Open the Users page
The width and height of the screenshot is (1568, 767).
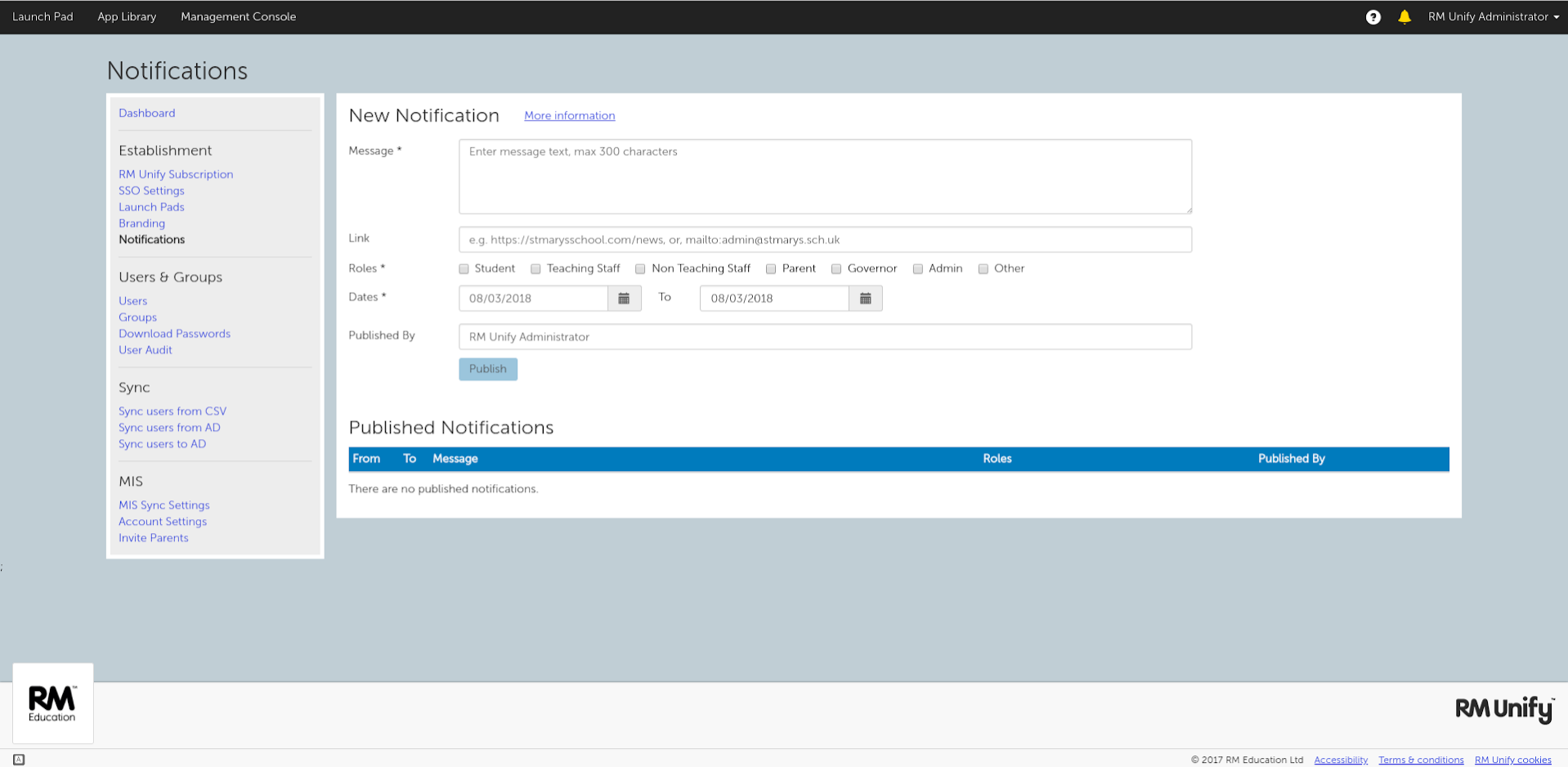click(132, 301)
